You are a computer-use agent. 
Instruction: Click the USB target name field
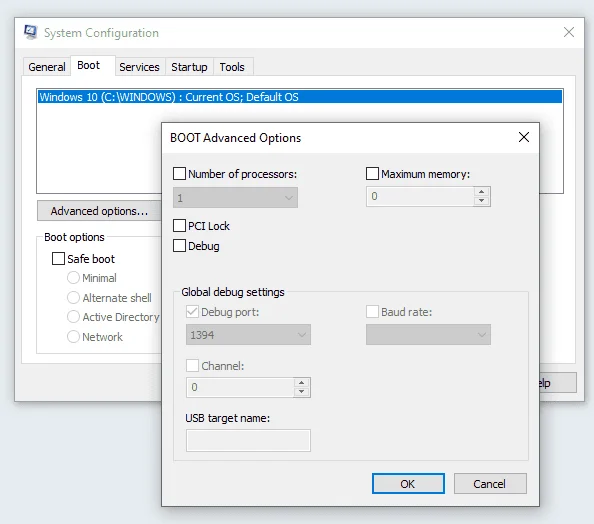248,440
